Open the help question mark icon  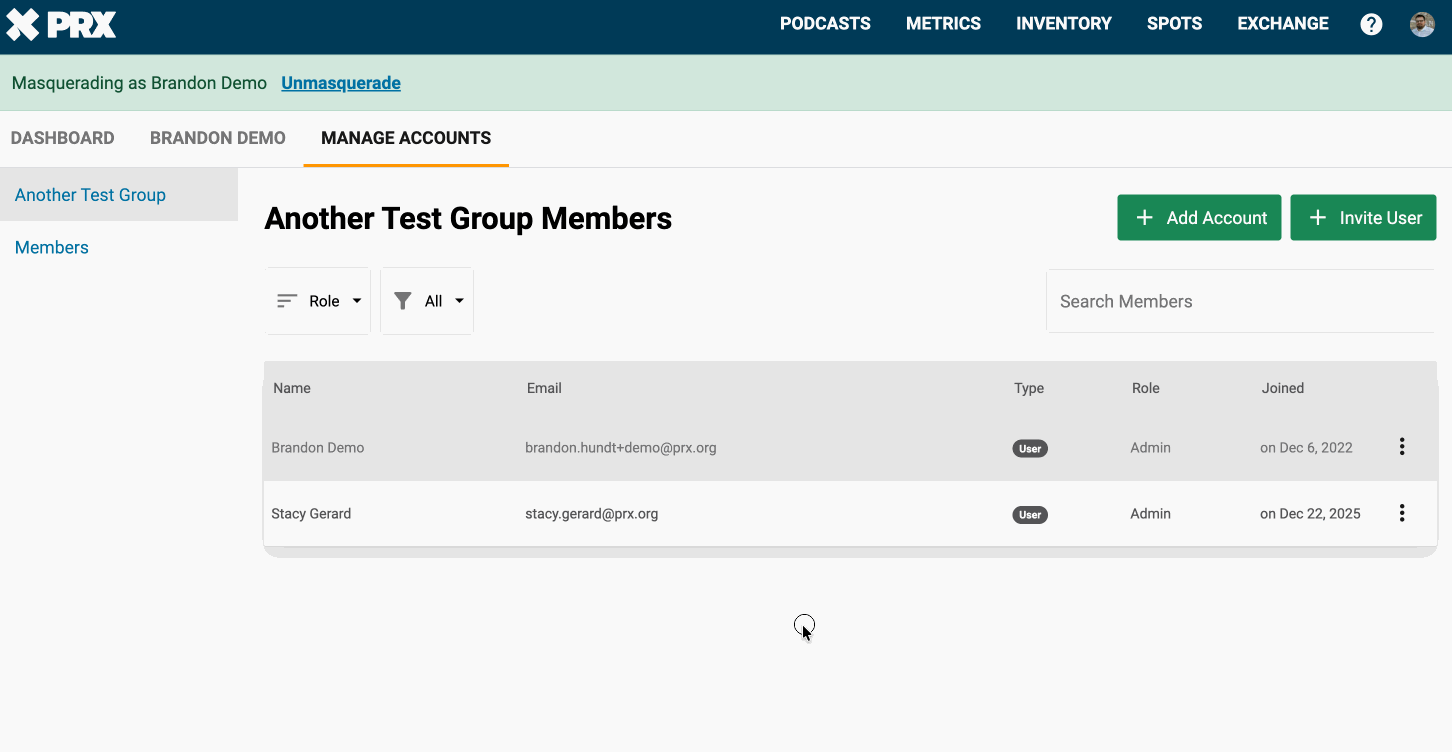pos(1371,24)
